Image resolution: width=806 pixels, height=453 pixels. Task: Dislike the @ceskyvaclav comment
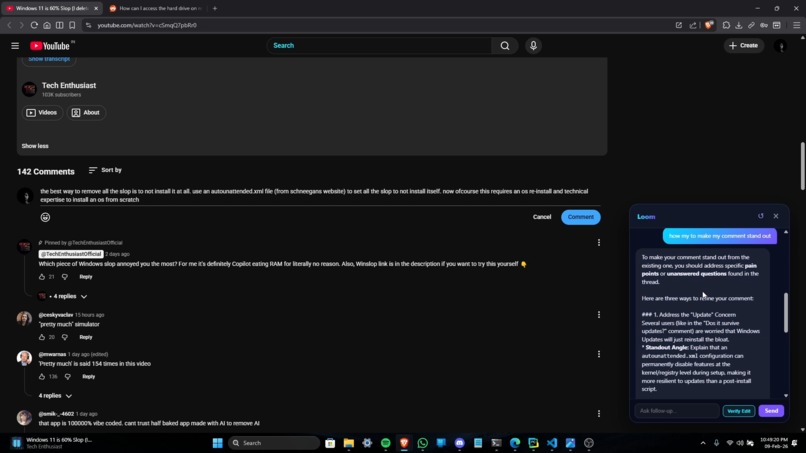click(65, 337)
